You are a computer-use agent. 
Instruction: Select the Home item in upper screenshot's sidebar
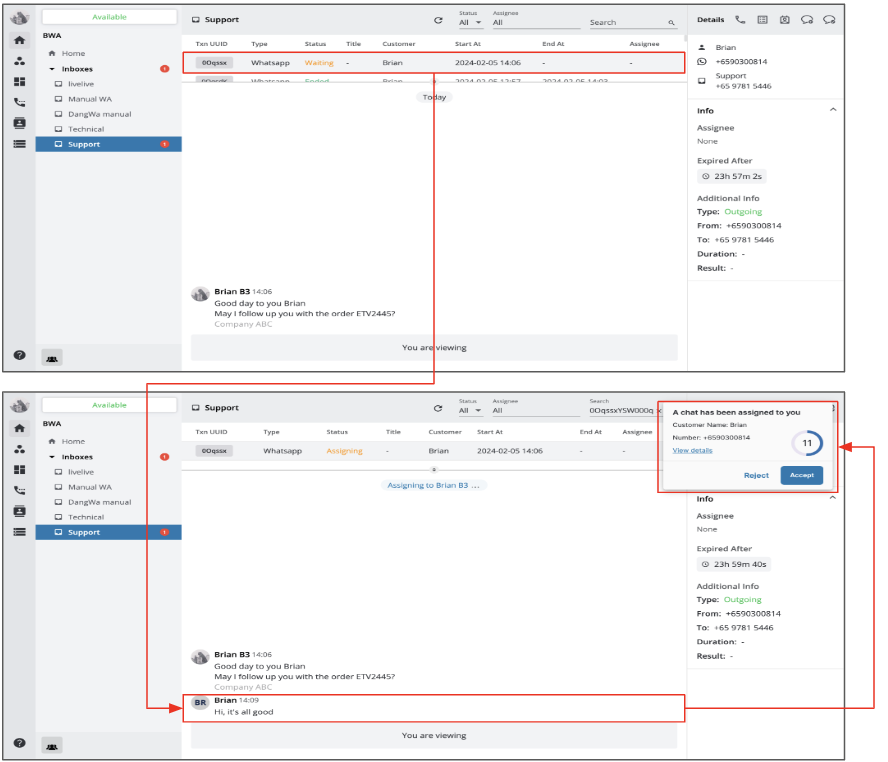click(x=73, y=53)
